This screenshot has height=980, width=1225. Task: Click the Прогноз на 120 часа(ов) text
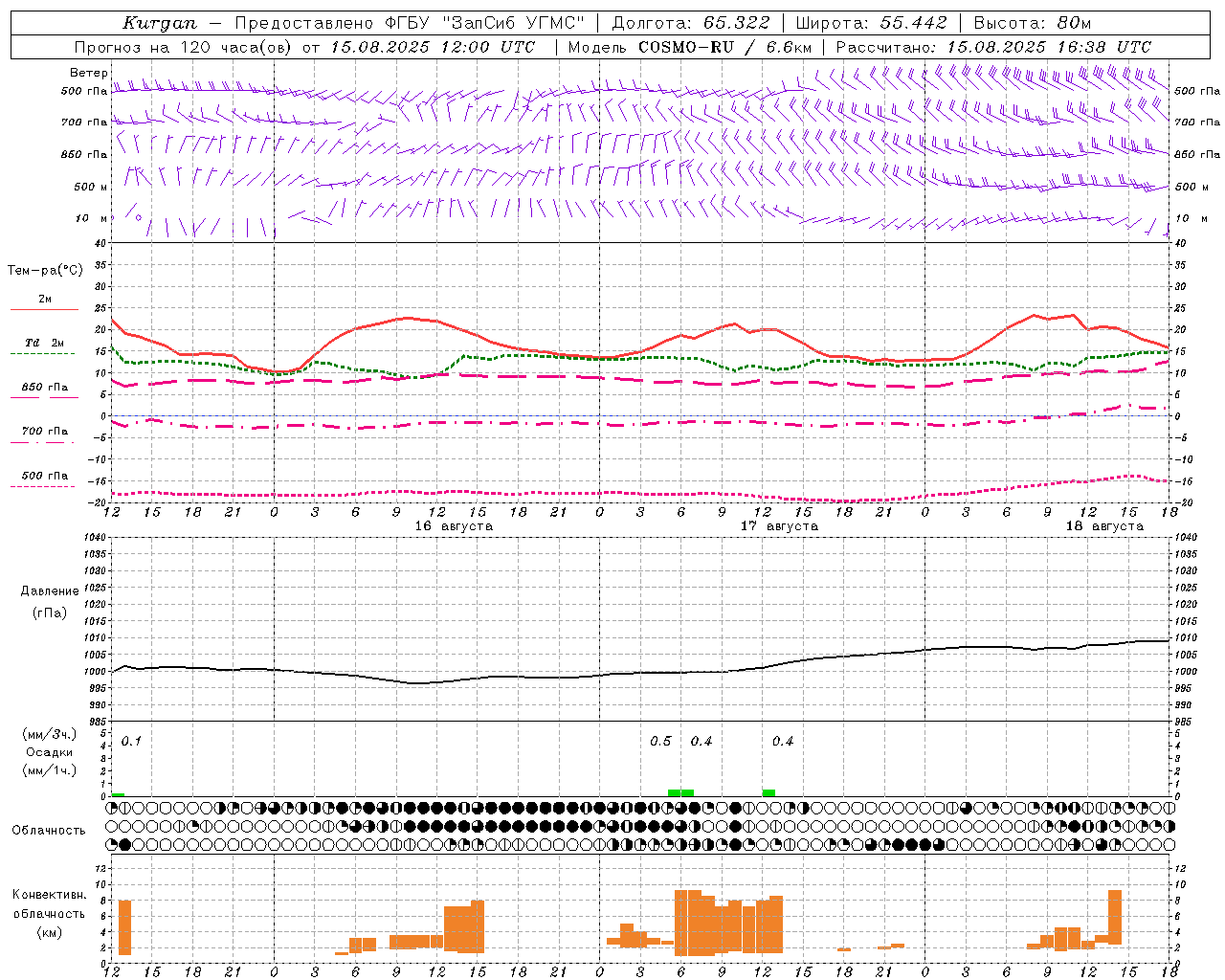(x=185, y=47)
